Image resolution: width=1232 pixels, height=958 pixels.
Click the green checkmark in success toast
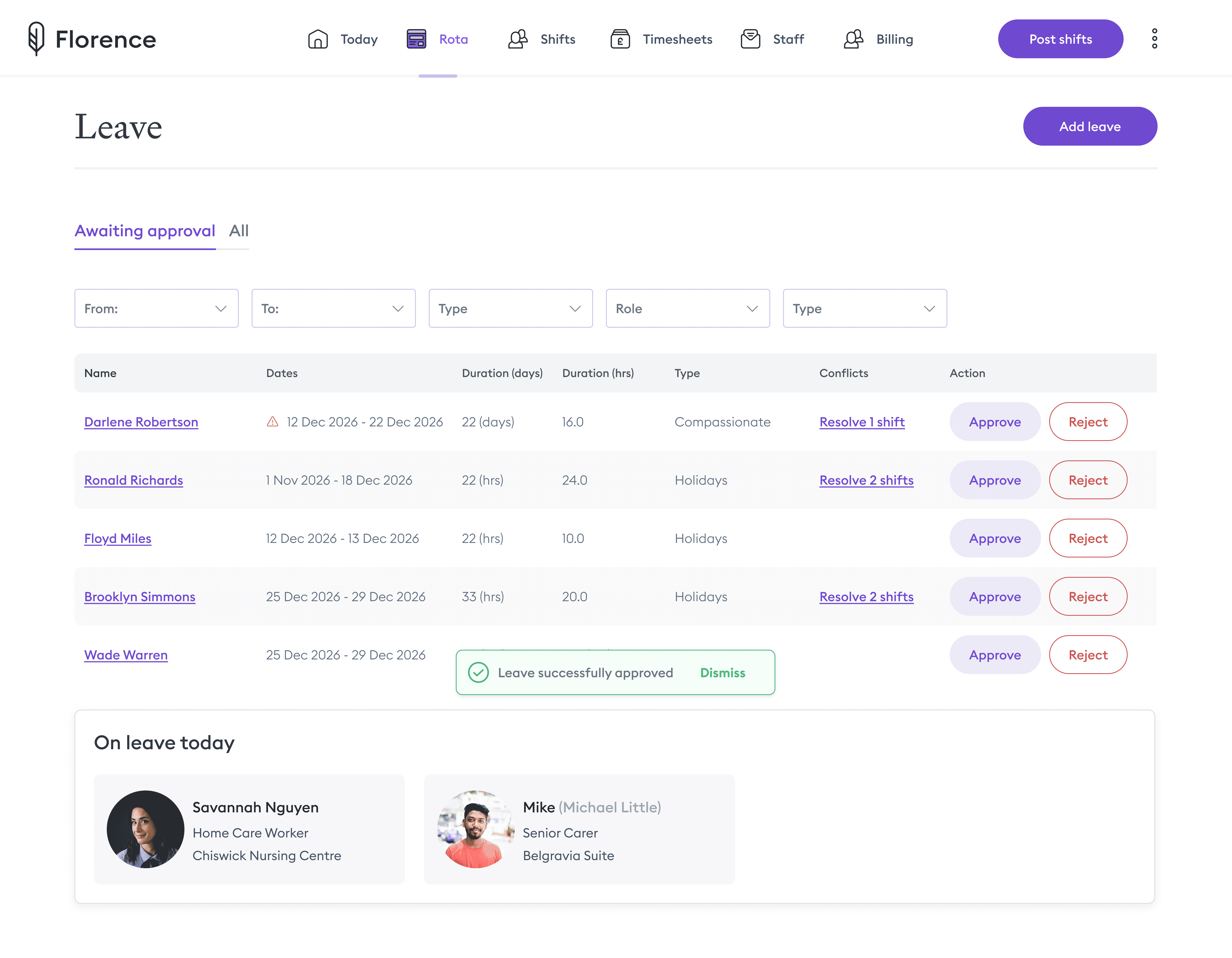[478, 673]
